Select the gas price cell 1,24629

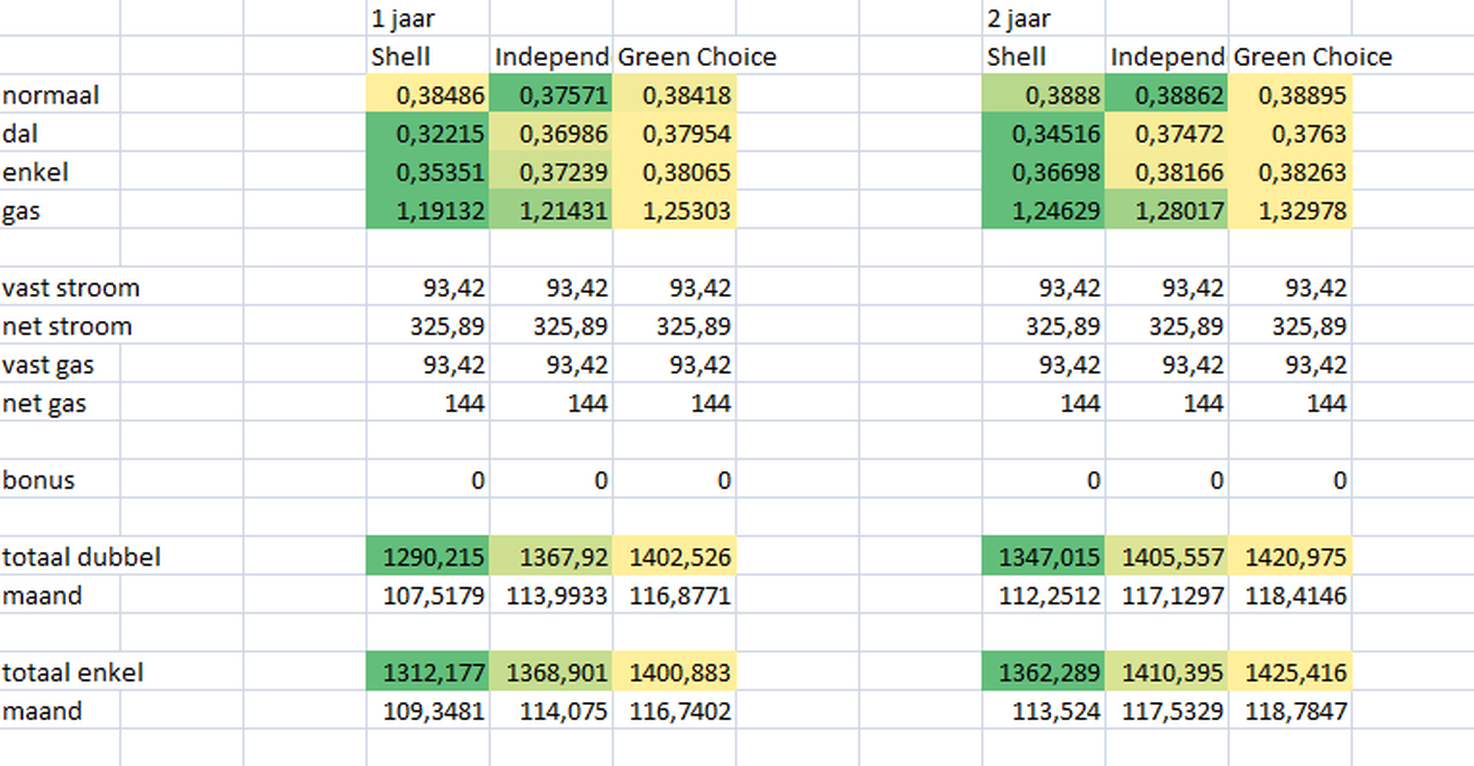pyautogui.click(x=1043, y=210)
